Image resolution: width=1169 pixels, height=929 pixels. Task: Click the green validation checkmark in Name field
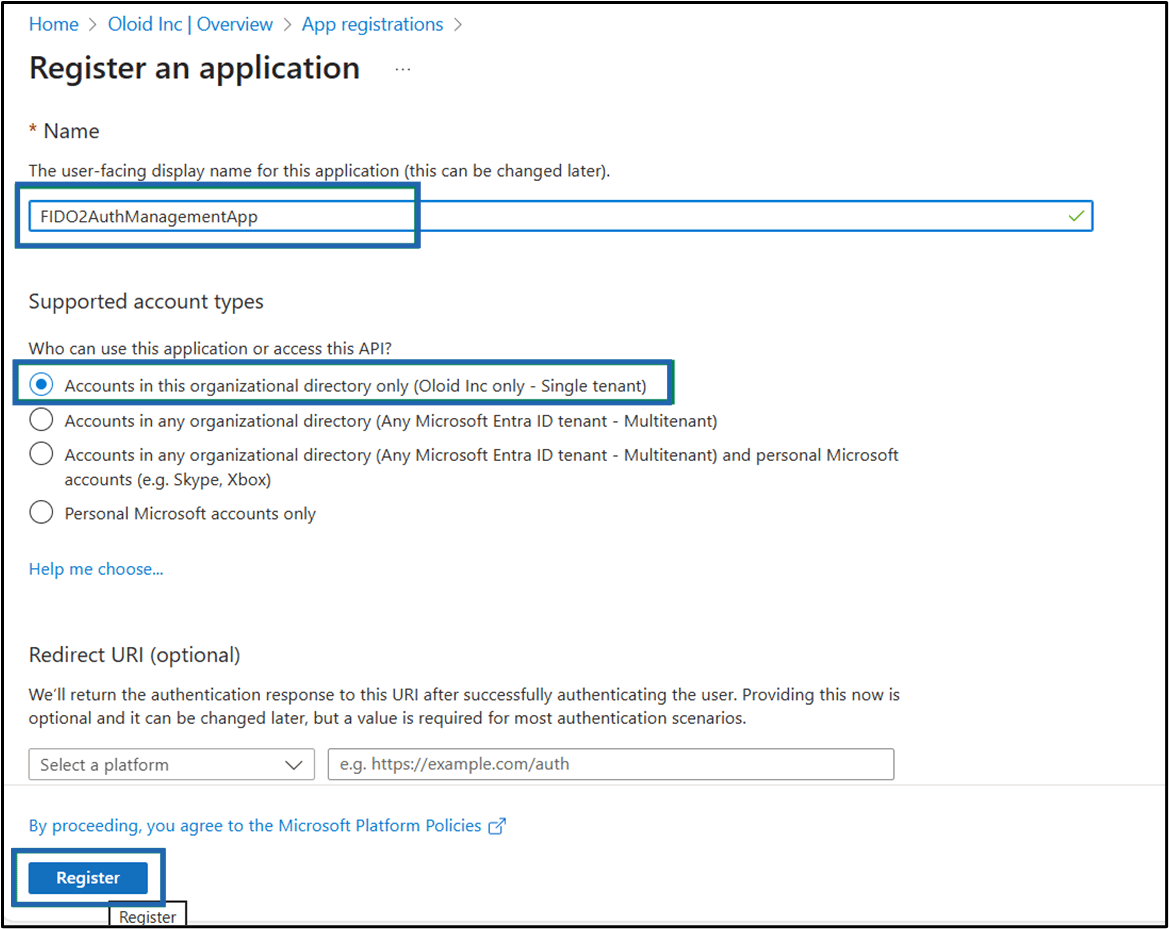point(1076,216)
